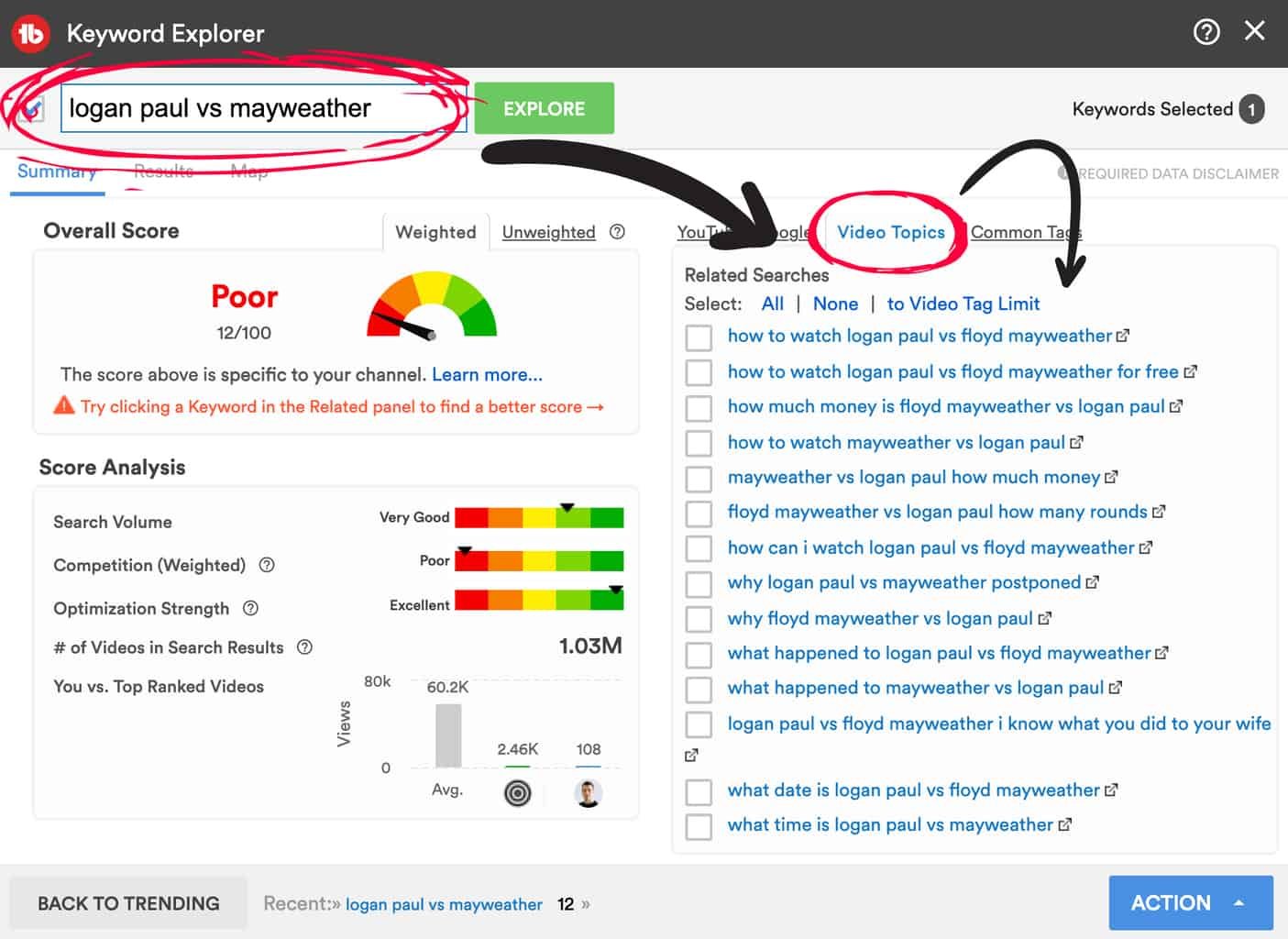Open external link icon below 'i know what you did' row
1288x939 pixels.
tap(691, 756)
